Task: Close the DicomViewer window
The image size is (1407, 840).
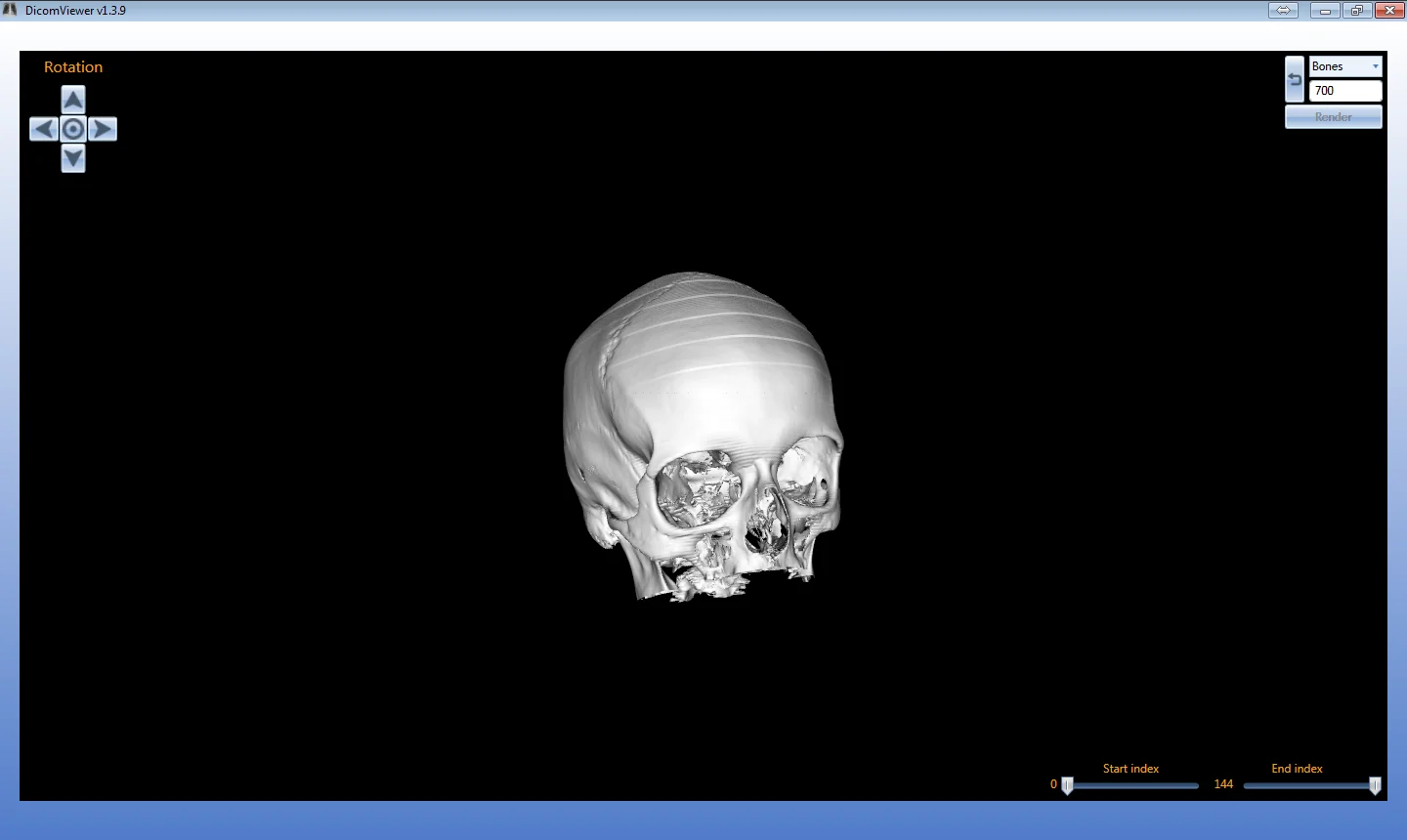Action: 1389,10
